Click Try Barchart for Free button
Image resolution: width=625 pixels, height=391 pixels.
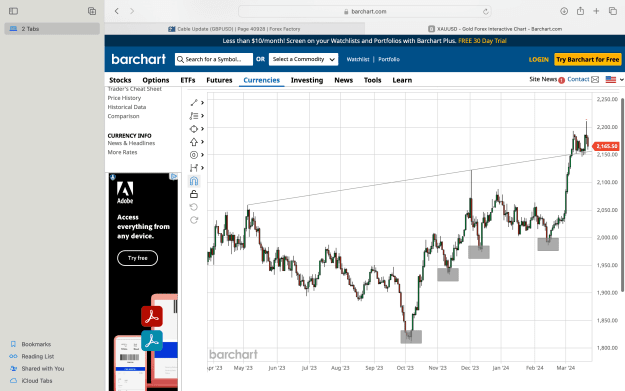[x=588, y=59]
